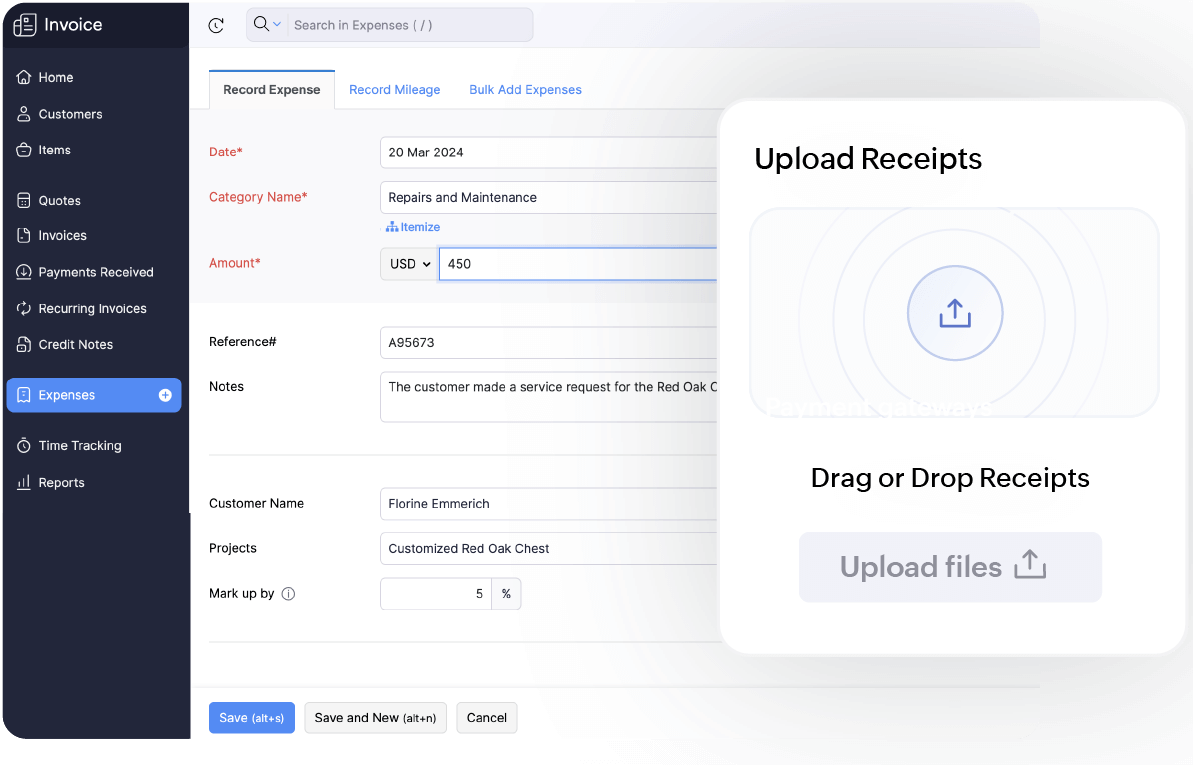Open Time Tracking
Image resolution: width=1193 pixels, height=765 pixels.
pyautogui.click(x=79, y=445)
